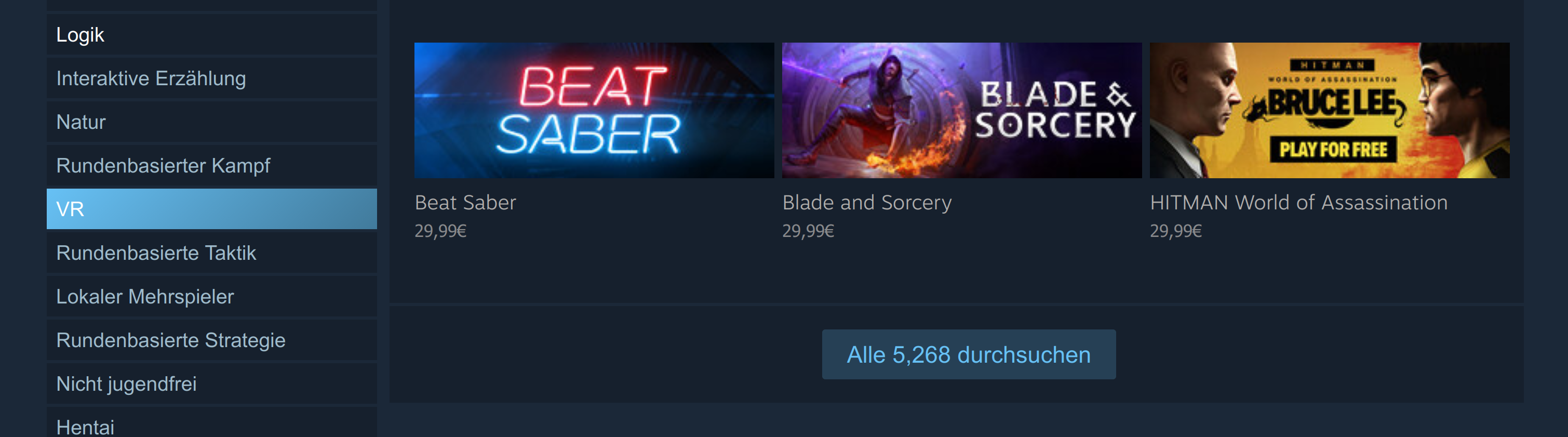Click the Alle 5,268 durchsuchen button
This screenshot has height=437, width=1568.
click(969, 354)
